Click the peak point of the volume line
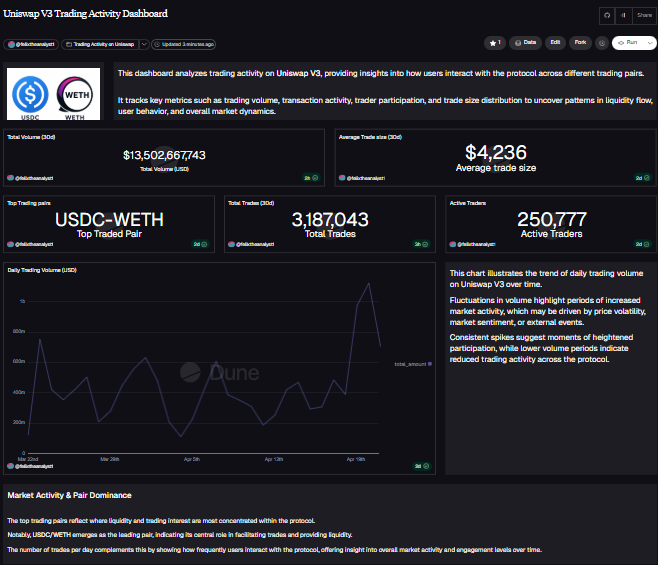The height and width of the screenshot is (565, 658). click(369, 283)
